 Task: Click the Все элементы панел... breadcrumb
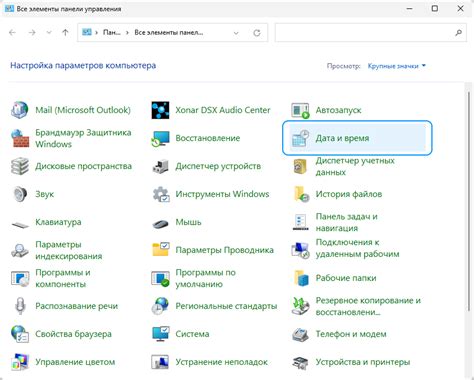click(x=169, y=33)
